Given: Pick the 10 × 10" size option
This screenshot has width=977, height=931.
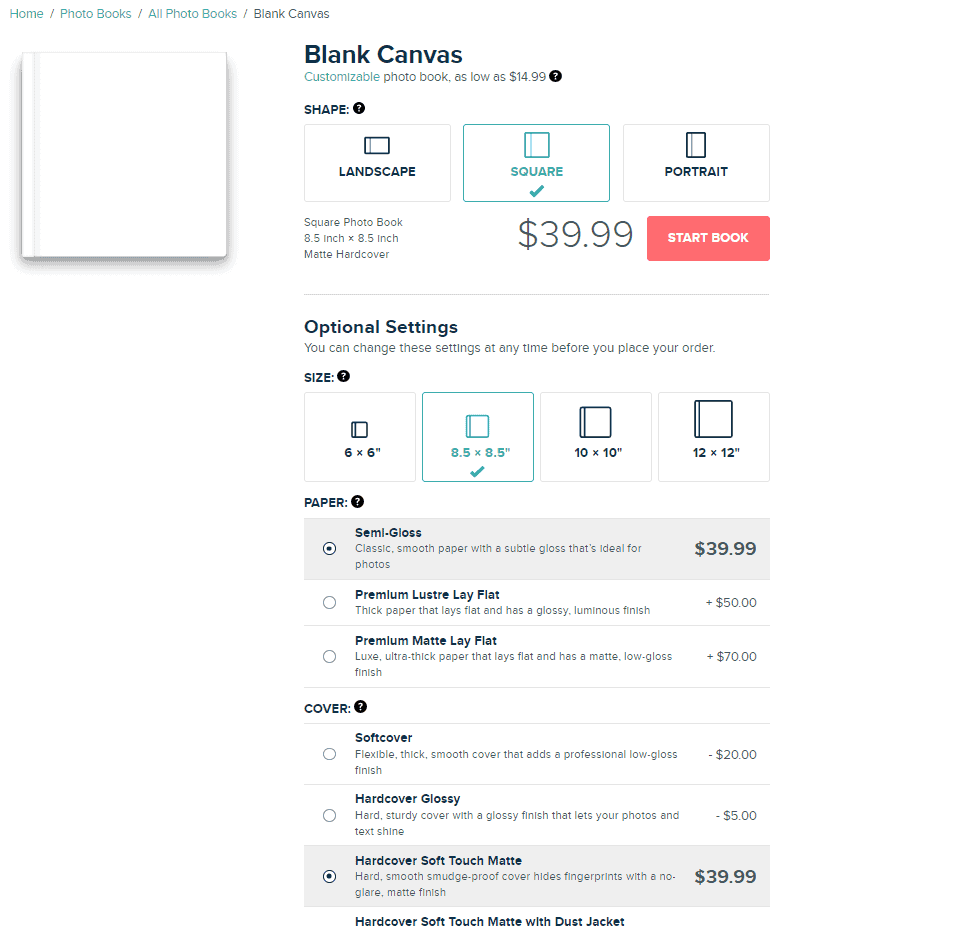Looking at the screenshot, I should [596, 437].
